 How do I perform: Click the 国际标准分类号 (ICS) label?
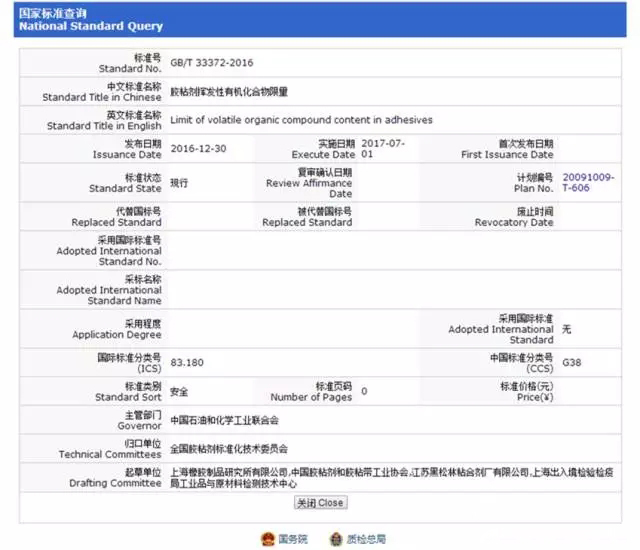pyautogui.click(x=129, y=363)
